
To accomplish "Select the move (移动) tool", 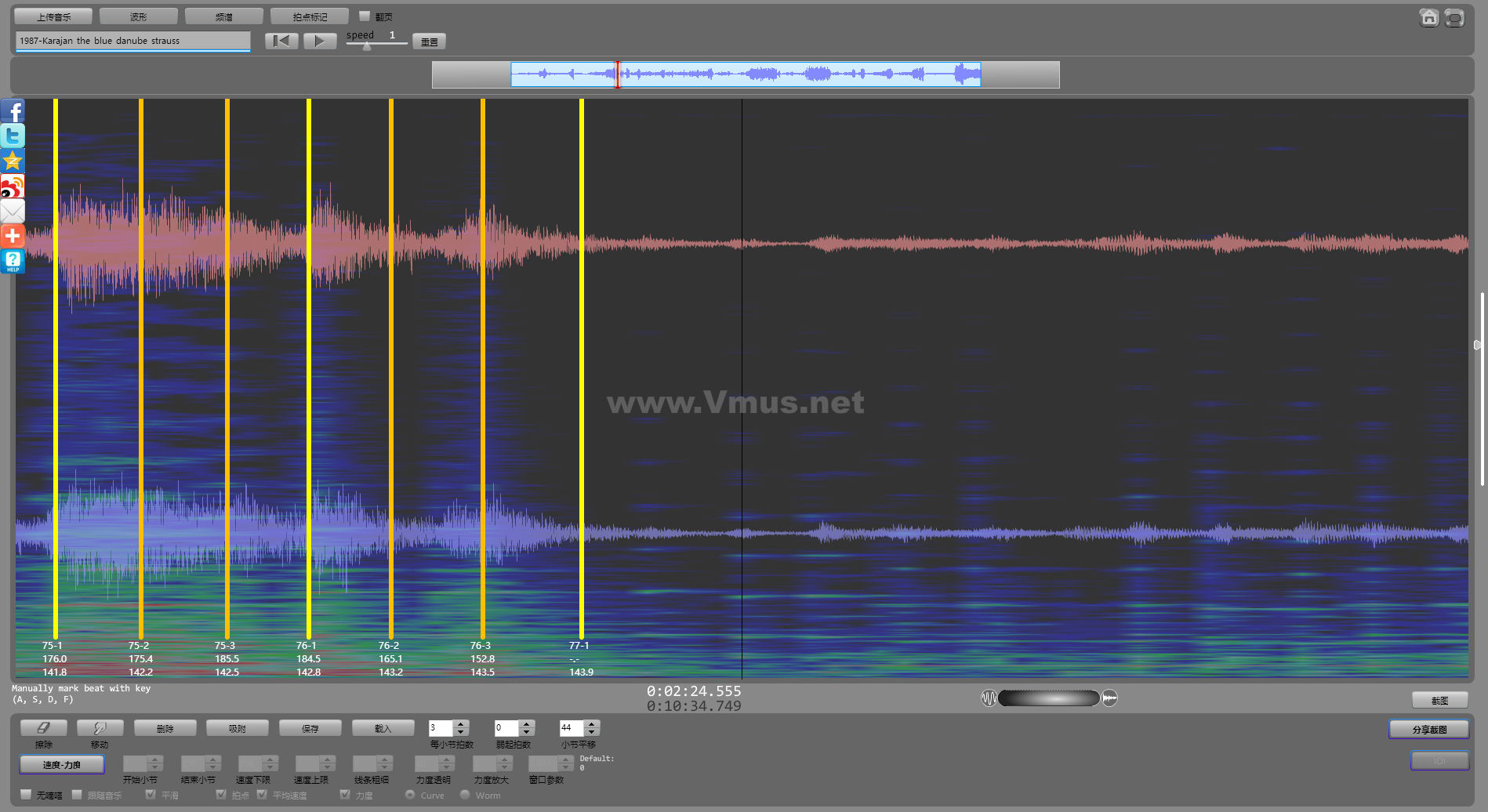I will (x=100, y=728).
